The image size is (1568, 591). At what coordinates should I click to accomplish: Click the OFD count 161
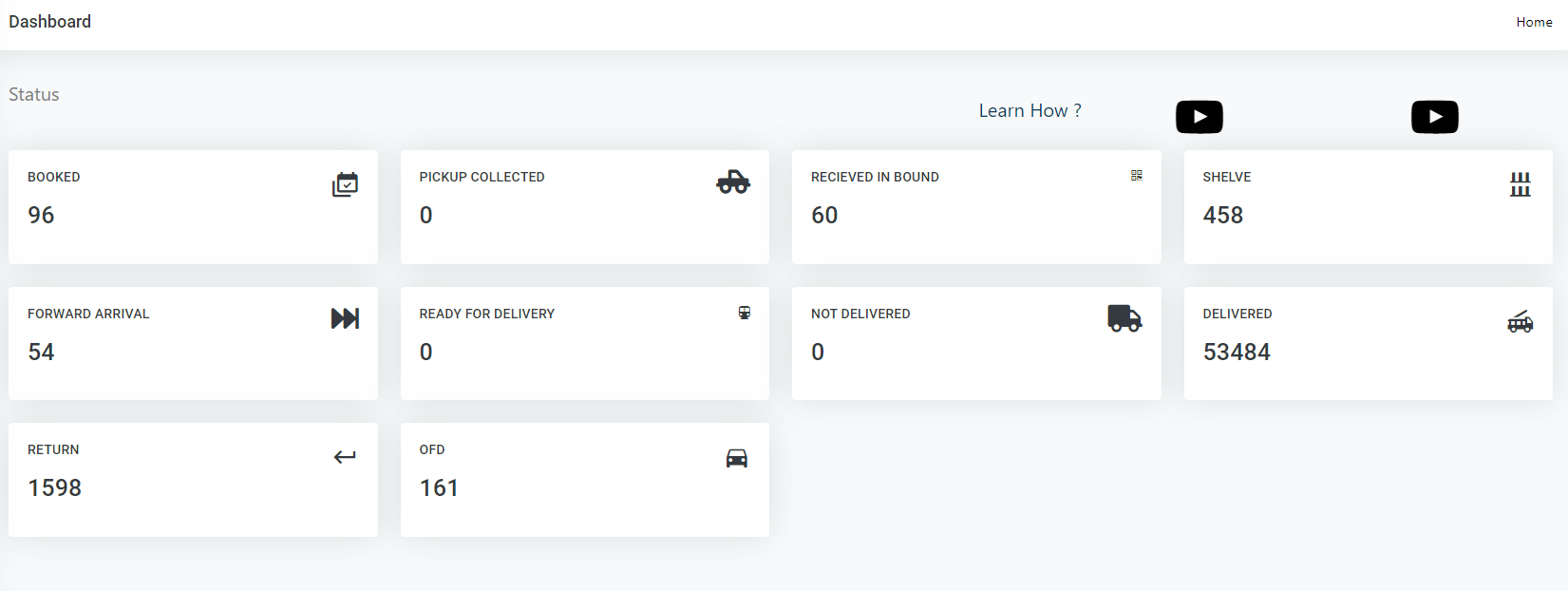click(x=439, y=488)
